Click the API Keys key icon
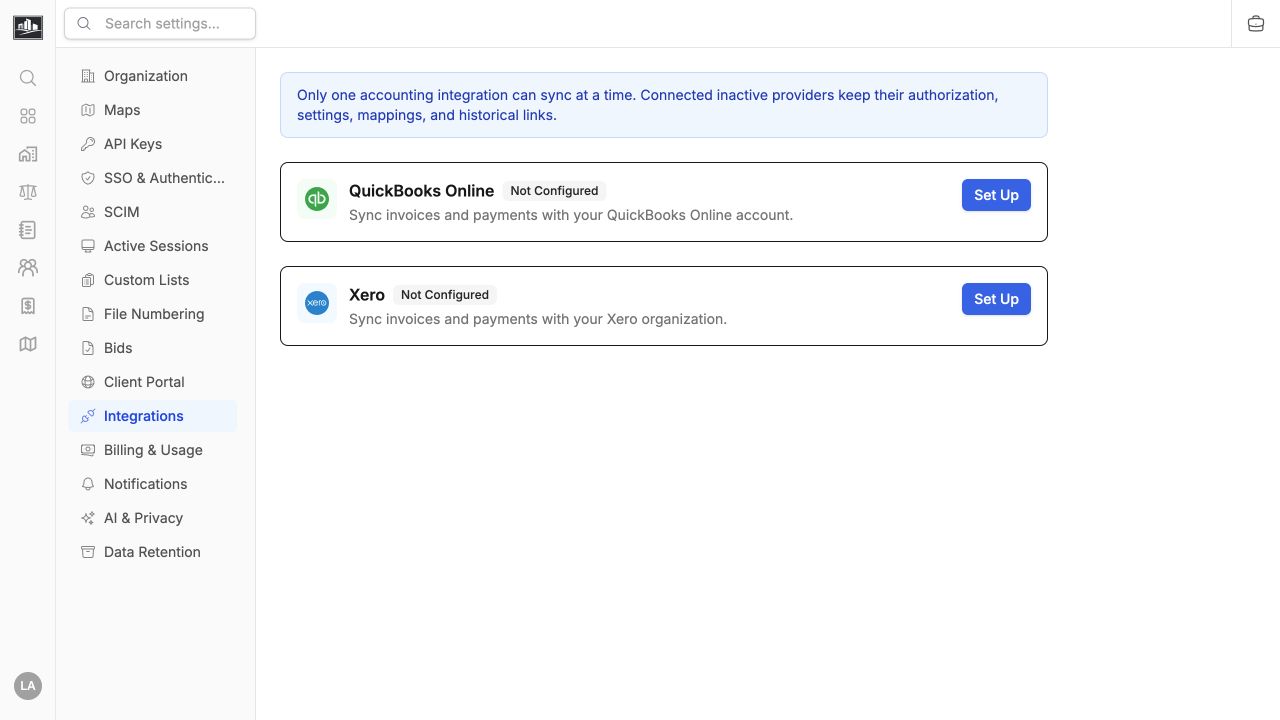1280x720 pixels. tap(88, 144)
